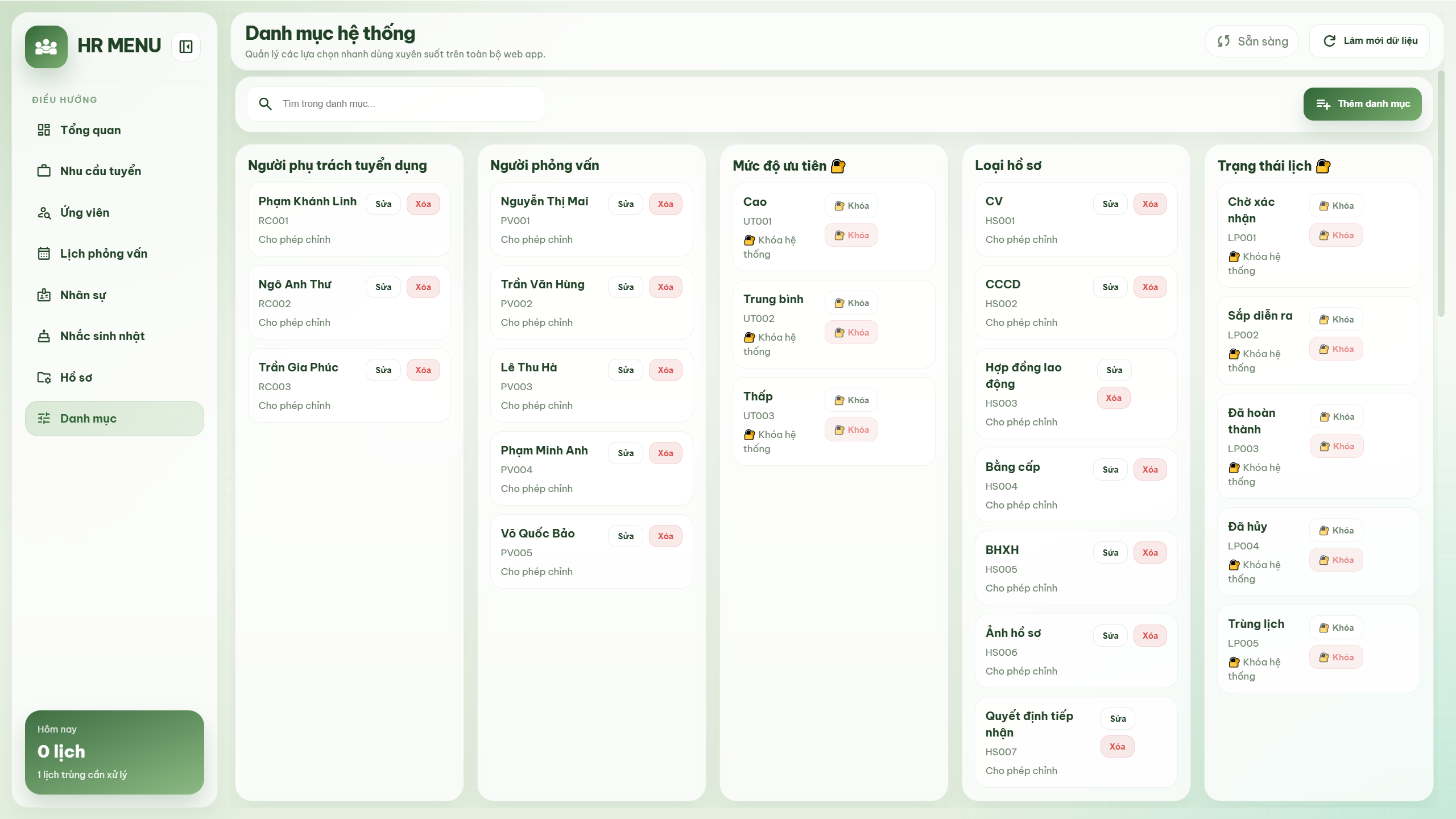Collapse the sidebar using the panel toggle
This screenshot has height=819, width=1456.
coord(185,46)
